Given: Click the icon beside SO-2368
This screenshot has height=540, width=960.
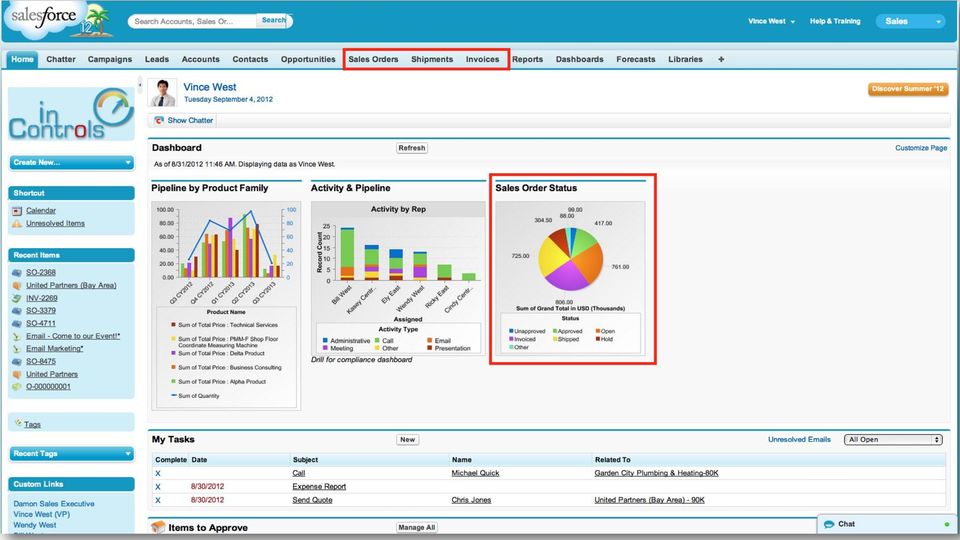Looking at the screenshot, I should tap(17, 272).
